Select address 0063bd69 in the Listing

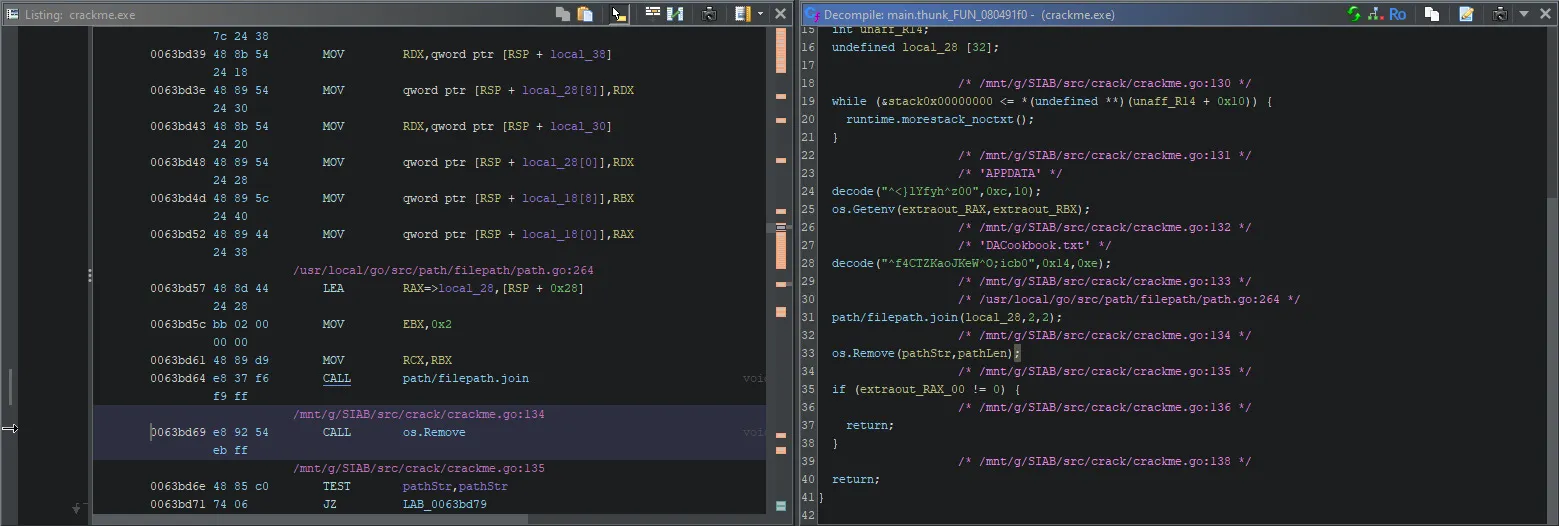178,432
